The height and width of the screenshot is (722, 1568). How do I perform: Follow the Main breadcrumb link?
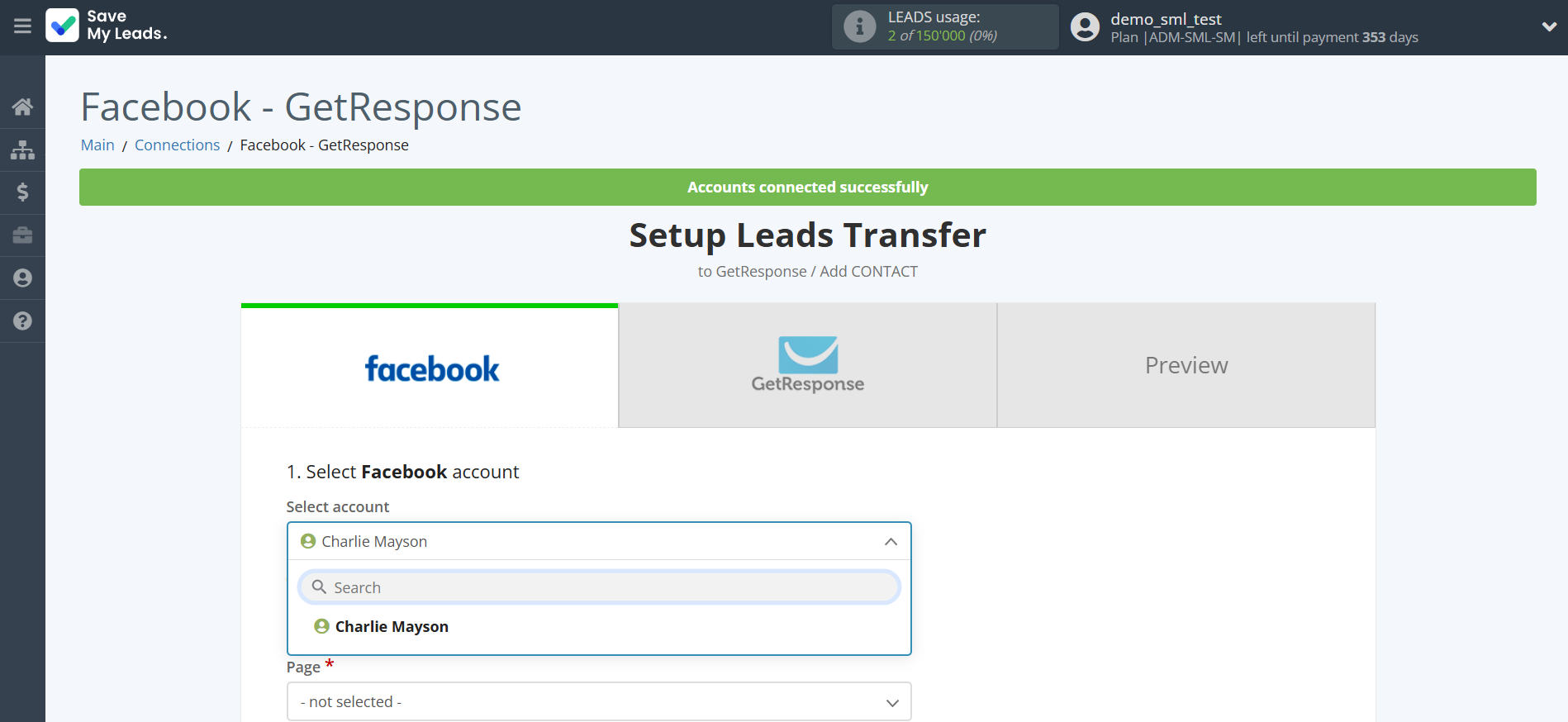97,145
